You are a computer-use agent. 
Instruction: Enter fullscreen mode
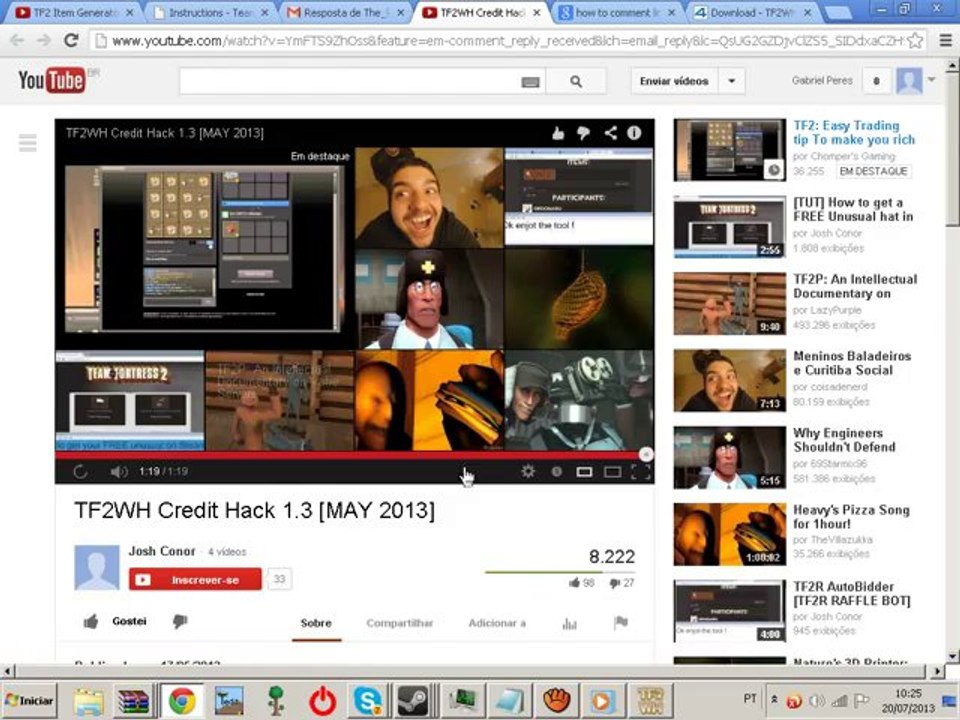coord(640,471)
